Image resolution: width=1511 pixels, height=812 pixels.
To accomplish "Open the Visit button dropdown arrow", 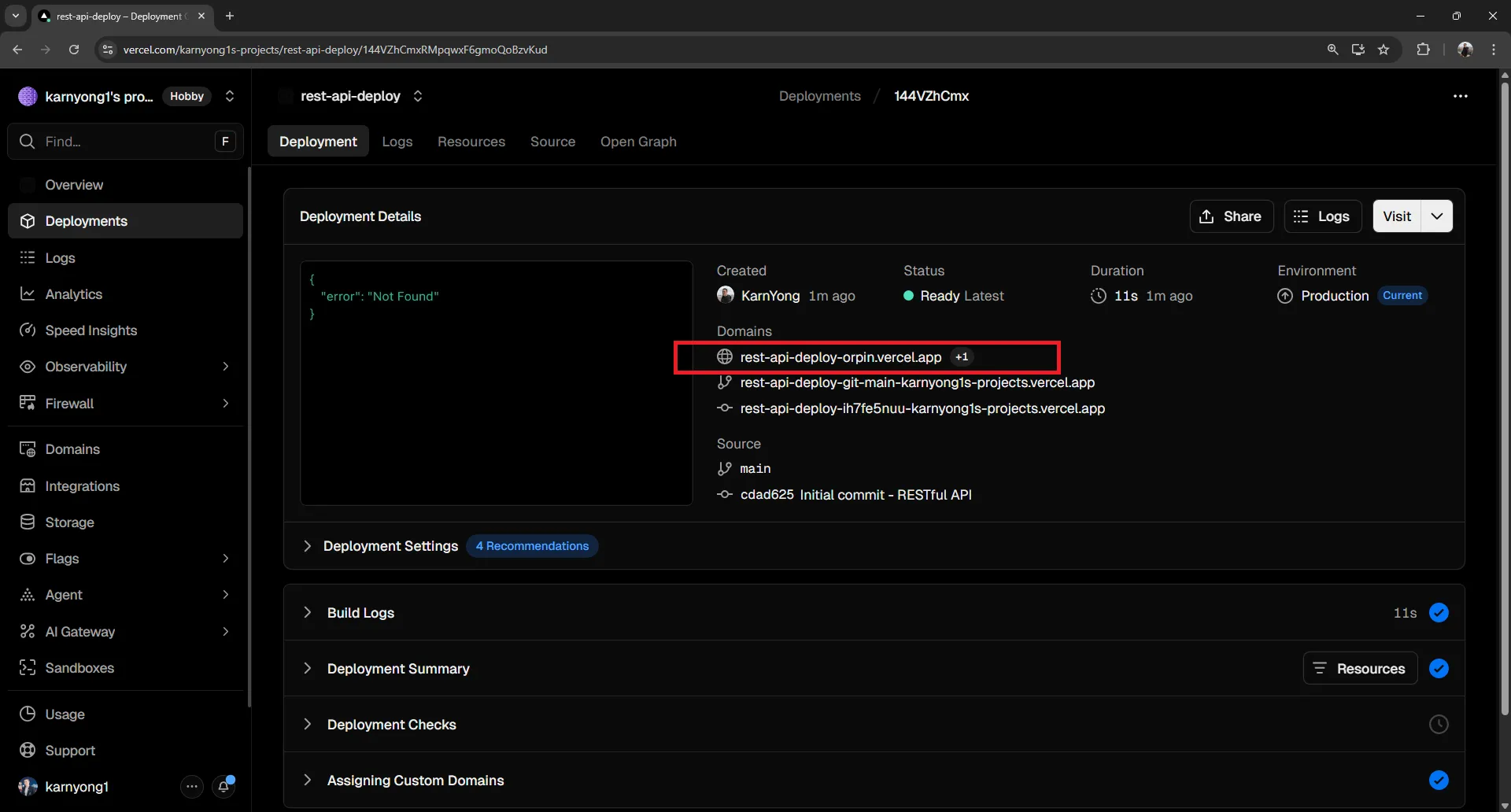I will [1437, 216].
